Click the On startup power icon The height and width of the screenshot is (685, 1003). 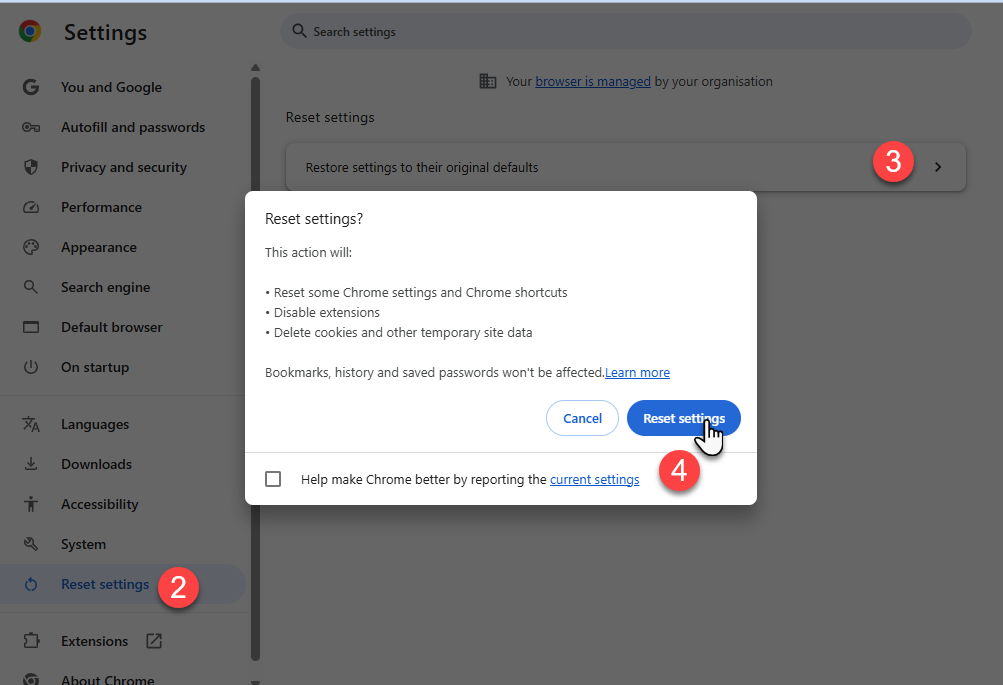click(31, 367)
